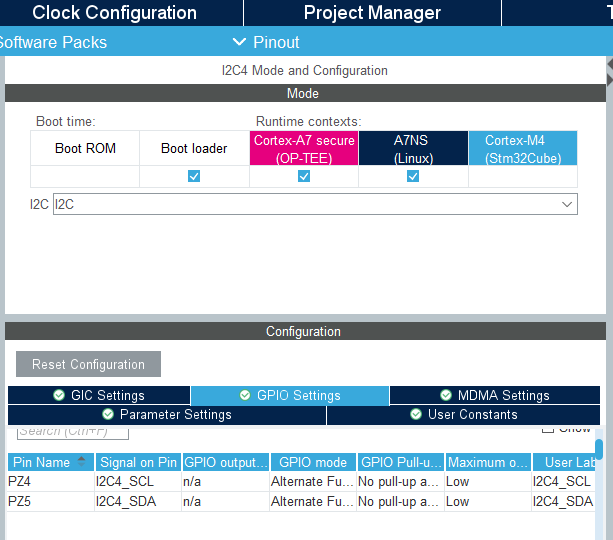Open the I2C mode combo box
The image size is (613, 540).
click(x=315, y=204)
